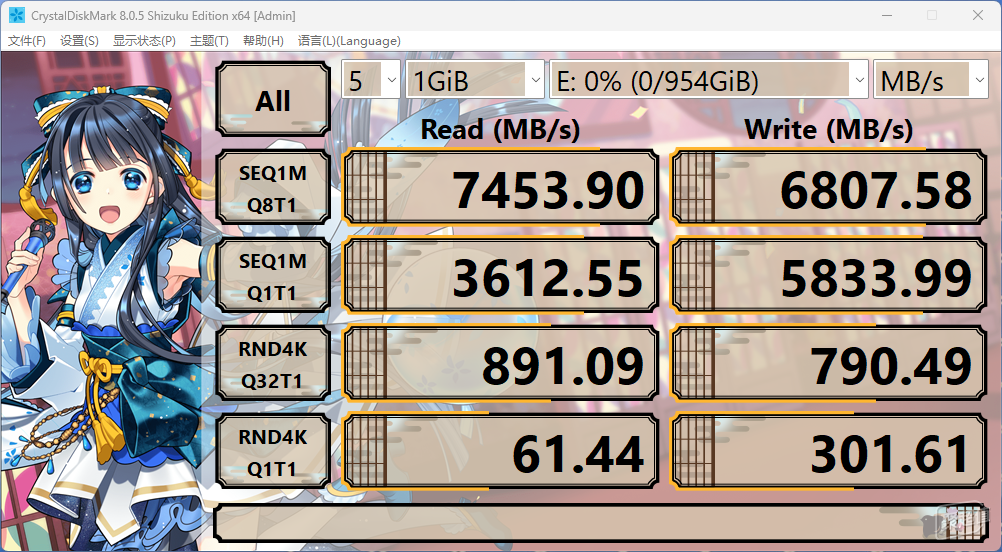This screenshot has width=1002, height=552.
Task: Click the 61.44 read result
Action: pyautogui.click(x=500, y=452)
